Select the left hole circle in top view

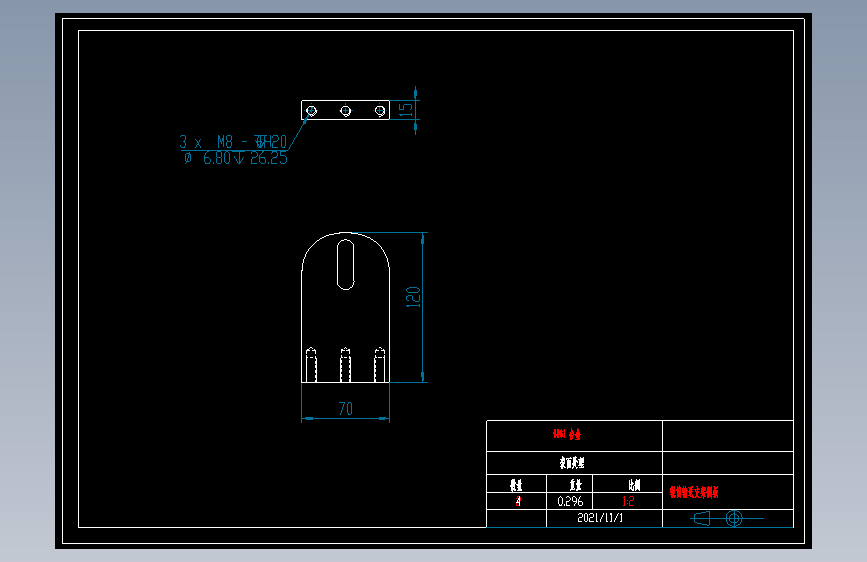tap(311, 111)
